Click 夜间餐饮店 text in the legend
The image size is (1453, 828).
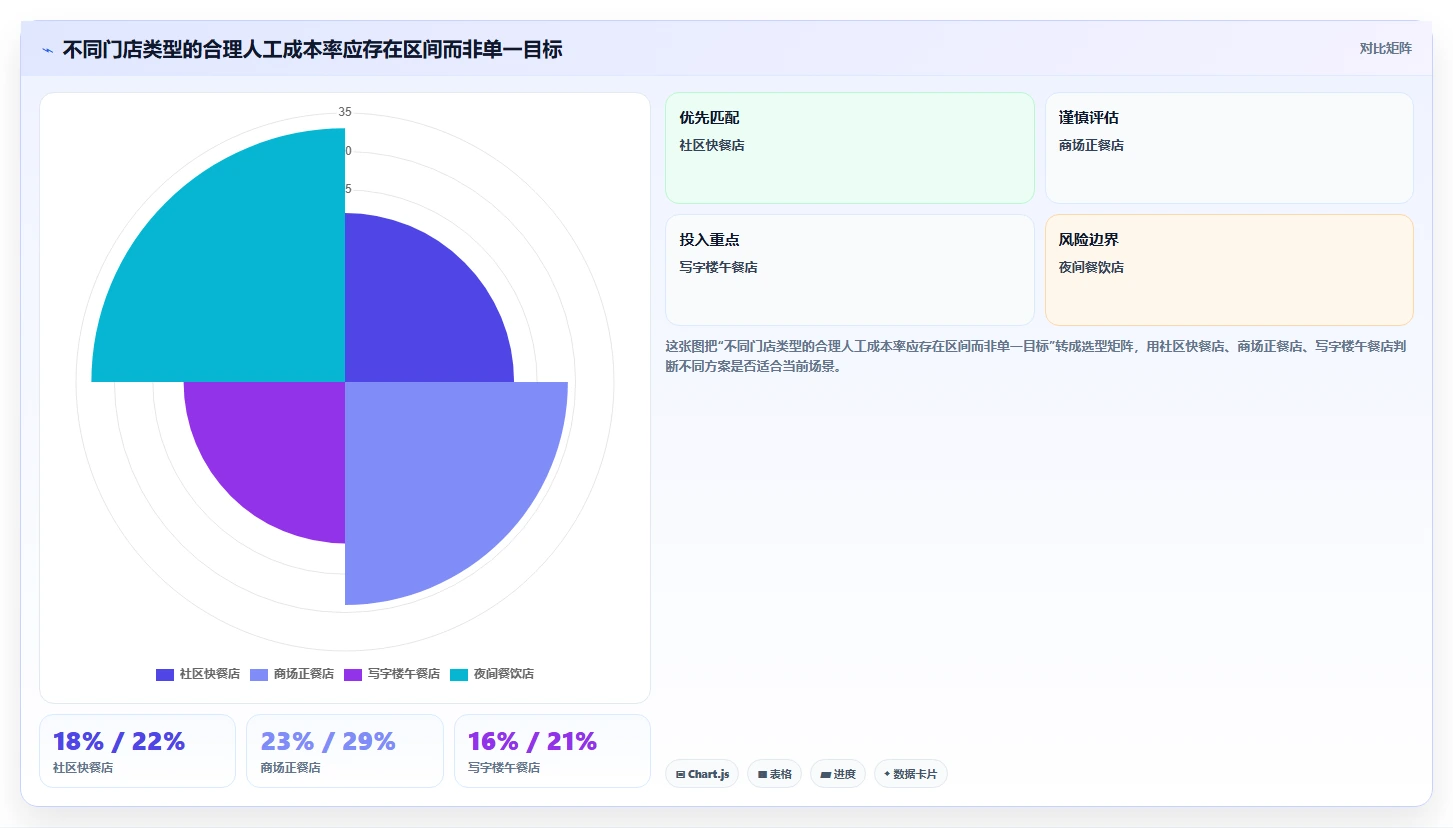click(504, 674)
